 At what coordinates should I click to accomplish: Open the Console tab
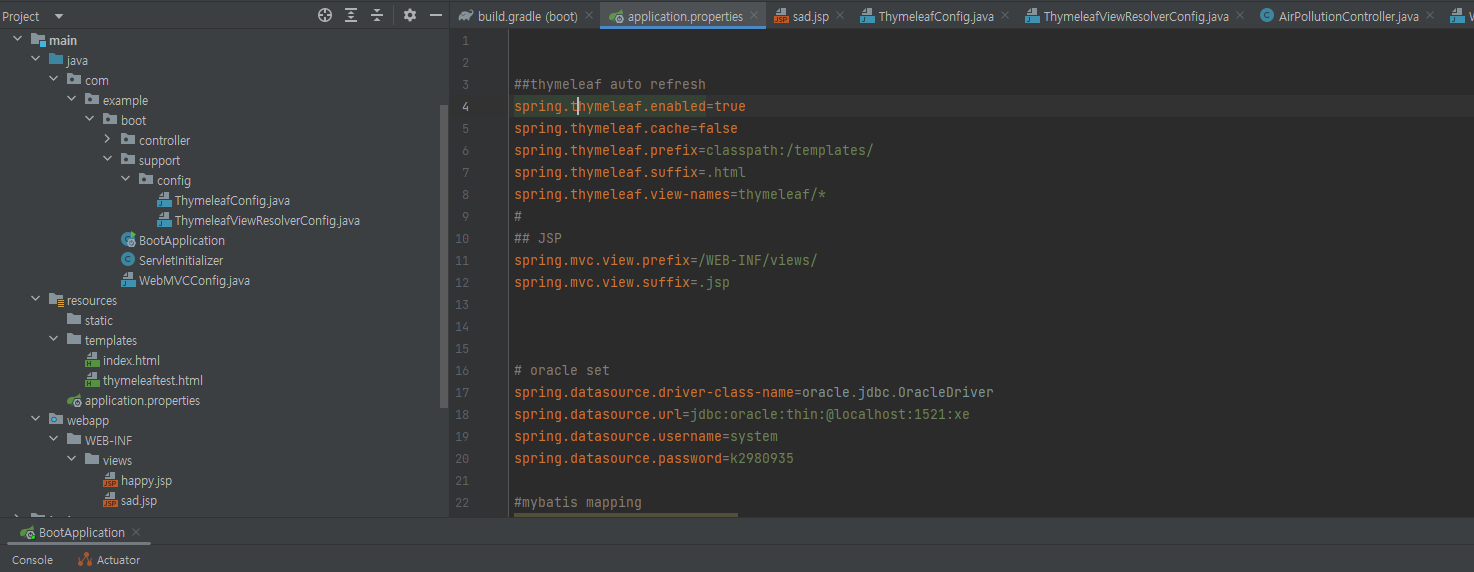[x=32, y=560]
